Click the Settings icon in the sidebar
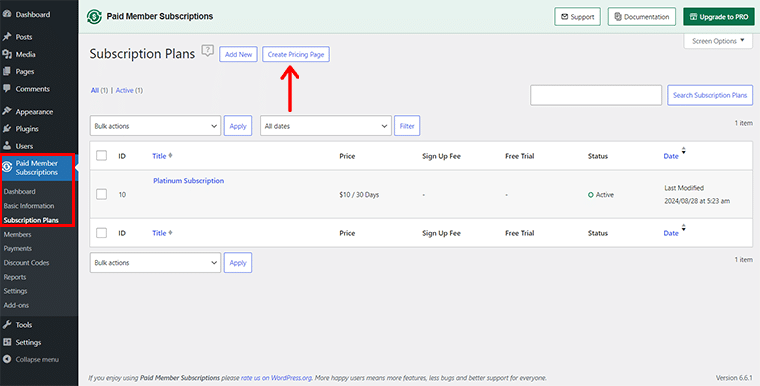760x386 pixels. coord(7,342)
